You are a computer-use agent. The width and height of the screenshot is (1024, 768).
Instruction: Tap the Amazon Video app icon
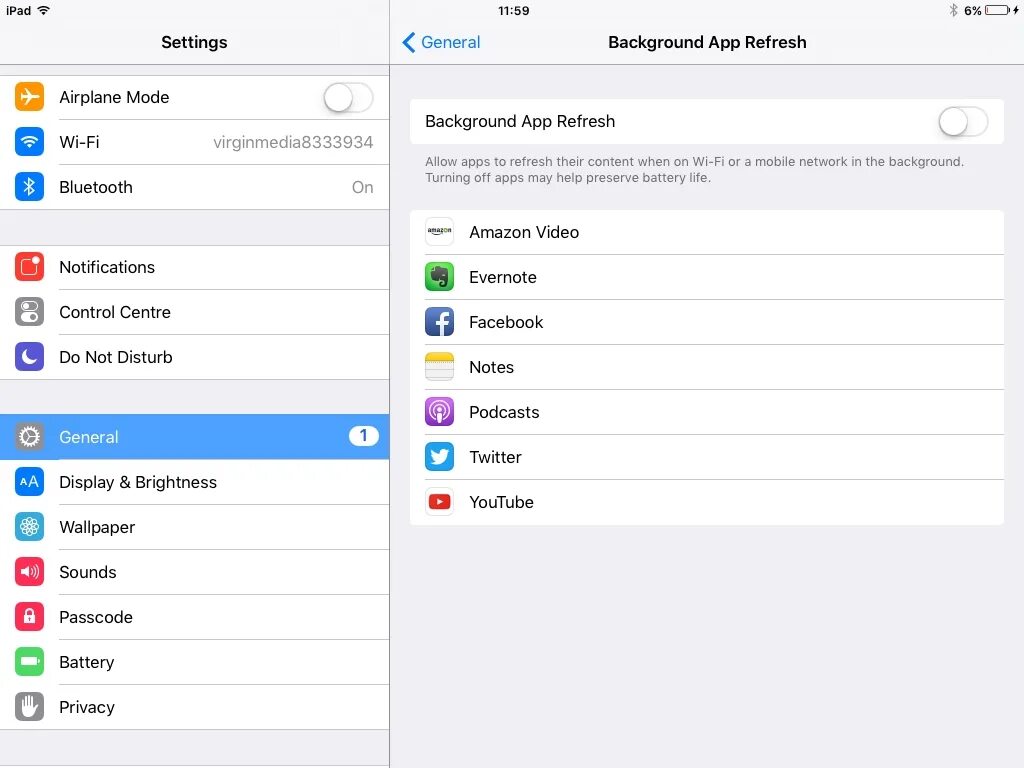(x=440, y=232)
